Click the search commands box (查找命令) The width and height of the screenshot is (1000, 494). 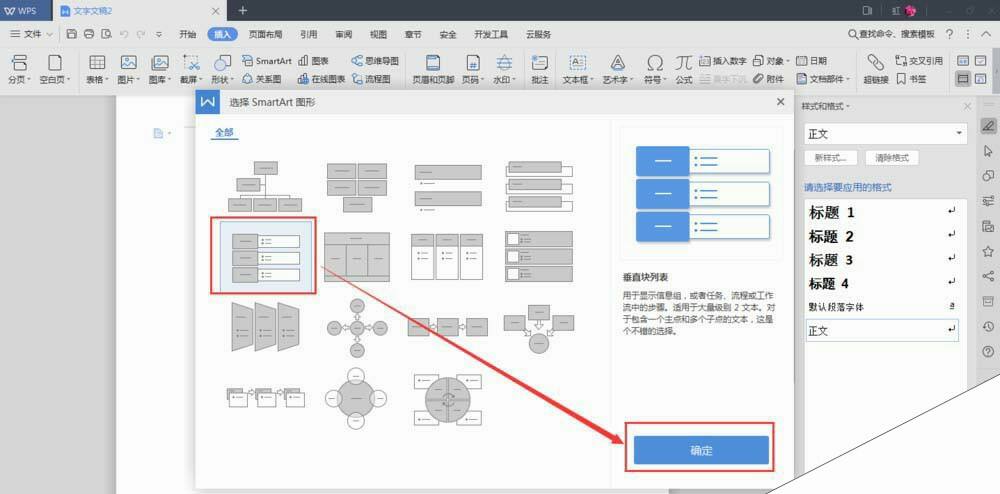coord(891,34)
